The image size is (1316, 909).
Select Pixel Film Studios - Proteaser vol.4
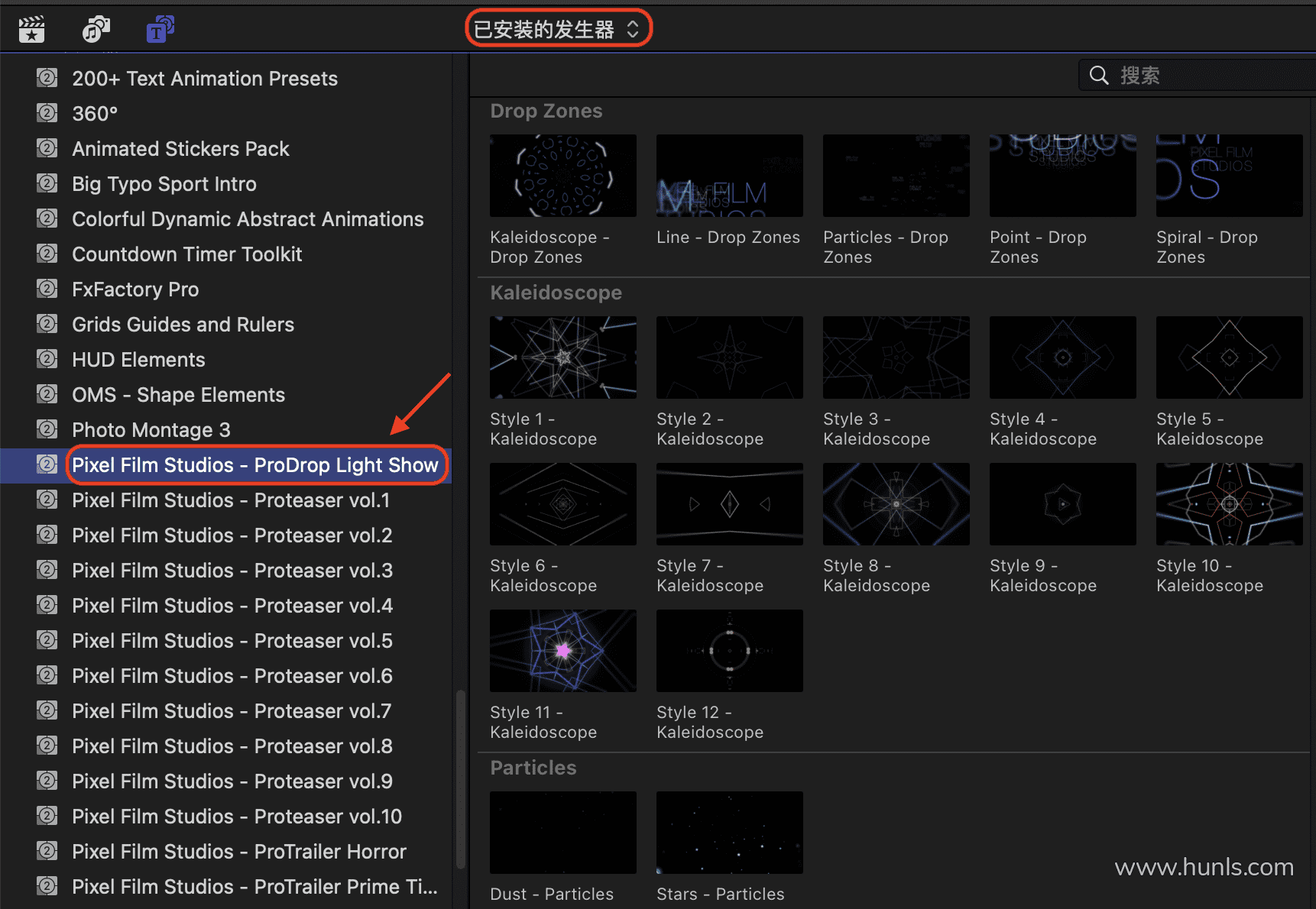tap(226, 606)
